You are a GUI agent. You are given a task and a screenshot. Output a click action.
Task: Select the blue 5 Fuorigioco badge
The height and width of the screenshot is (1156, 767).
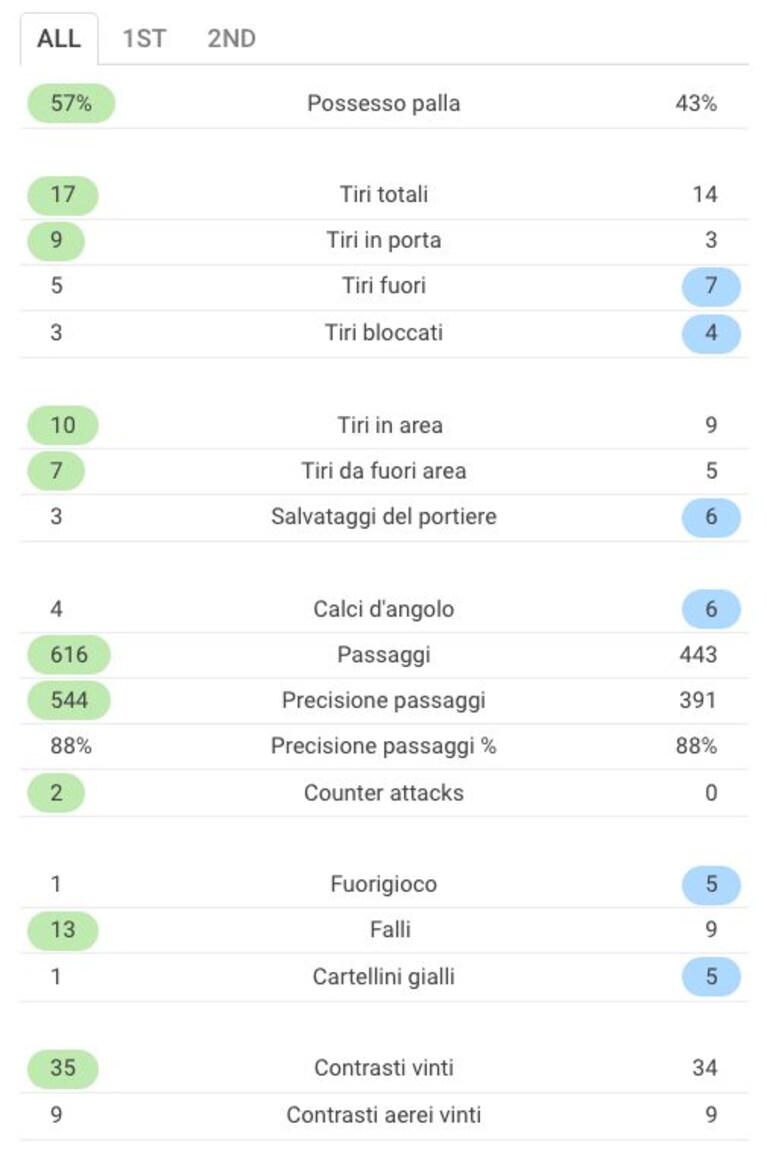click(711, 884)
